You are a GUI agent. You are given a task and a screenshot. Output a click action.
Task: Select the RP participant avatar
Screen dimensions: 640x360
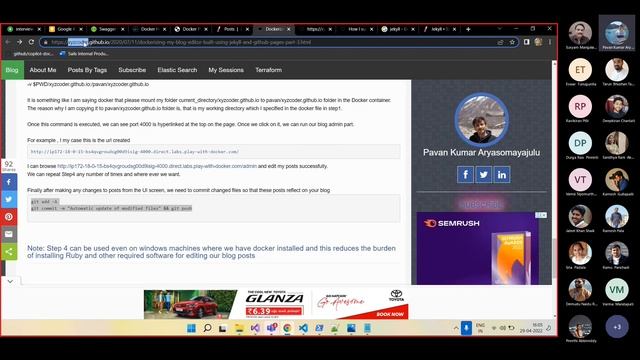point(580,107)
